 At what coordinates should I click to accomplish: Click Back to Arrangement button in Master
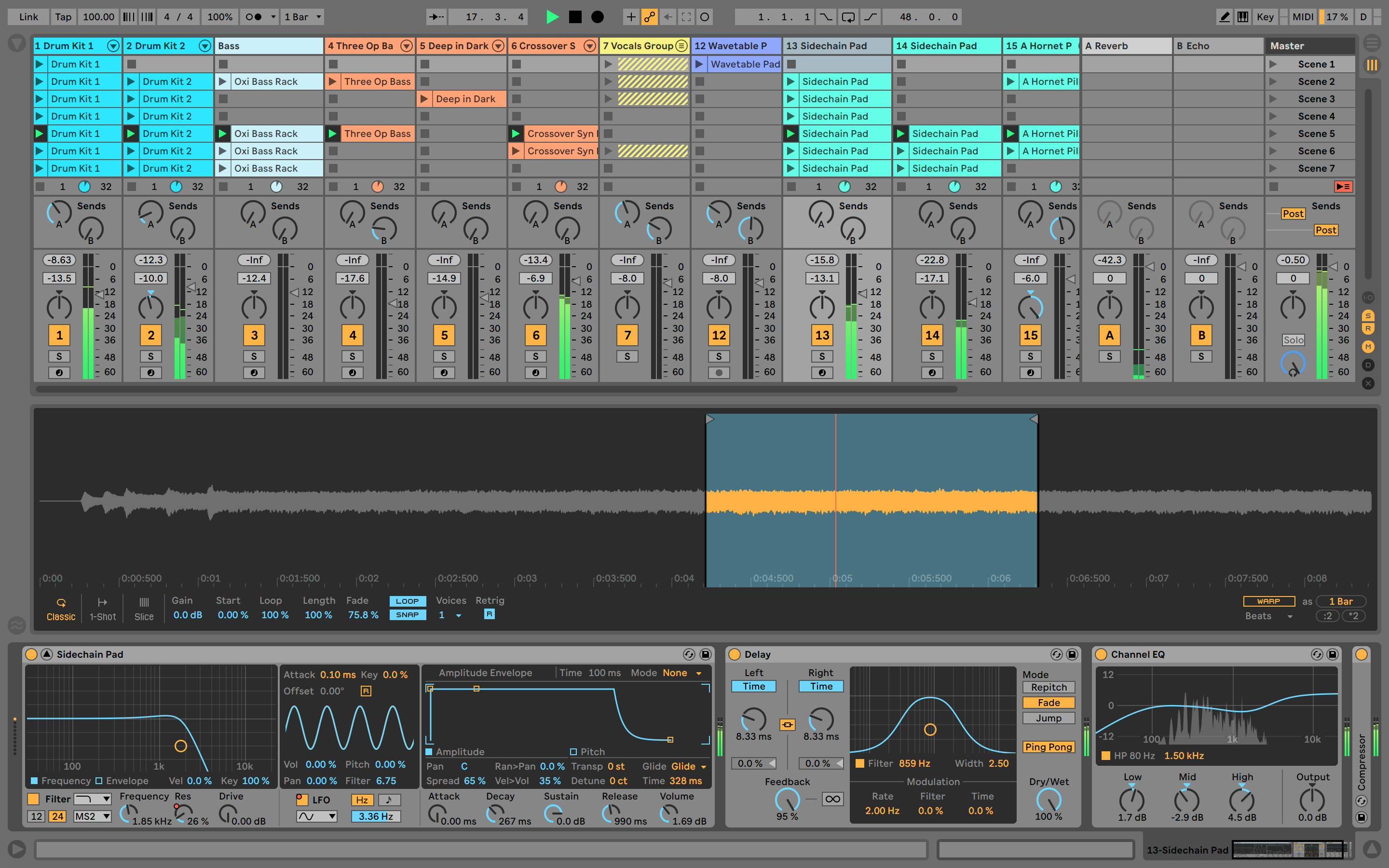click(x=1343, y=187)
